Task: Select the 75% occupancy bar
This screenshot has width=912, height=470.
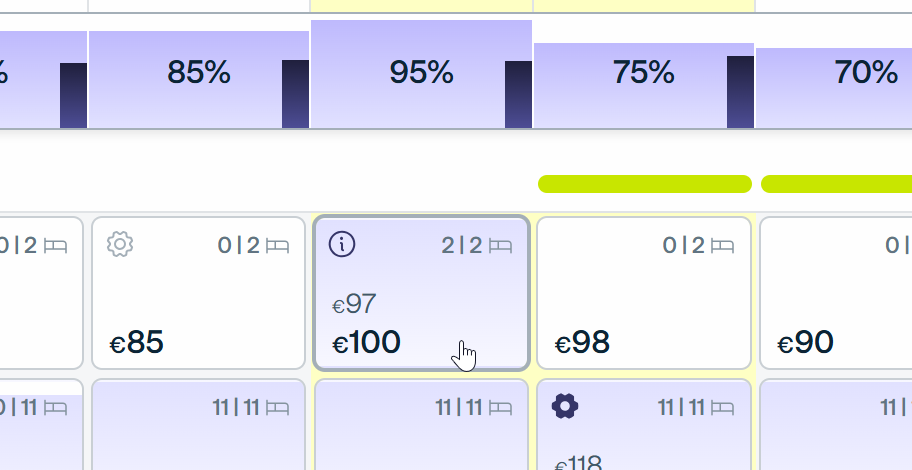Action: pos(630,86)
